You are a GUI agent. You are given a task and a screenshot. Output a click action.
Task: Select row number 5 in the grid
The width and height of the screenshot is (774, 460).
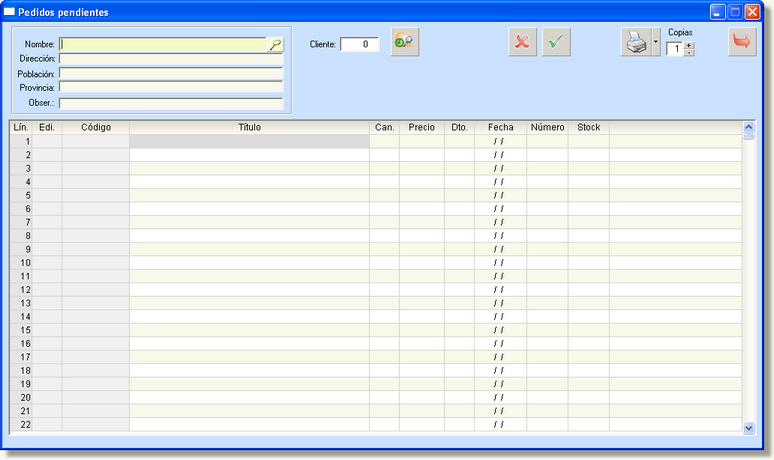click(21, 195)
